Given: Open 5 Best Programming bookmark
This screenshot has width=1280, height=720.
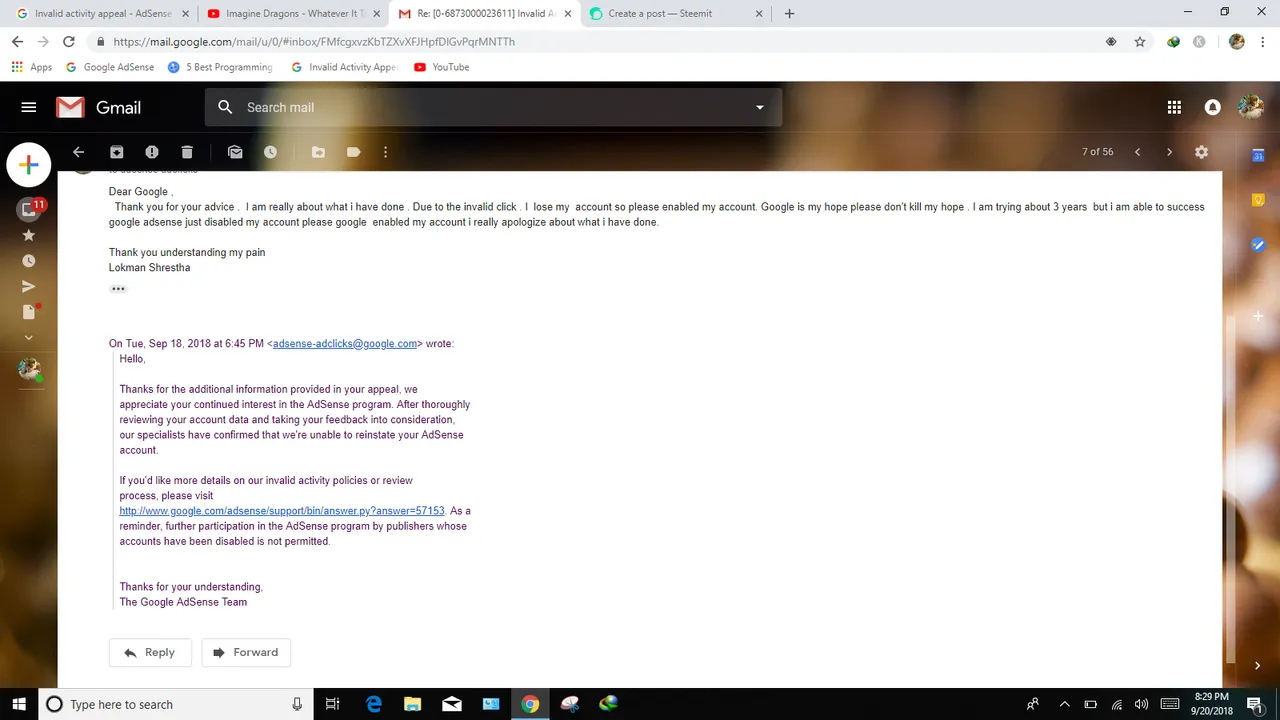Looking at the screenshot, I should [220, 67].
